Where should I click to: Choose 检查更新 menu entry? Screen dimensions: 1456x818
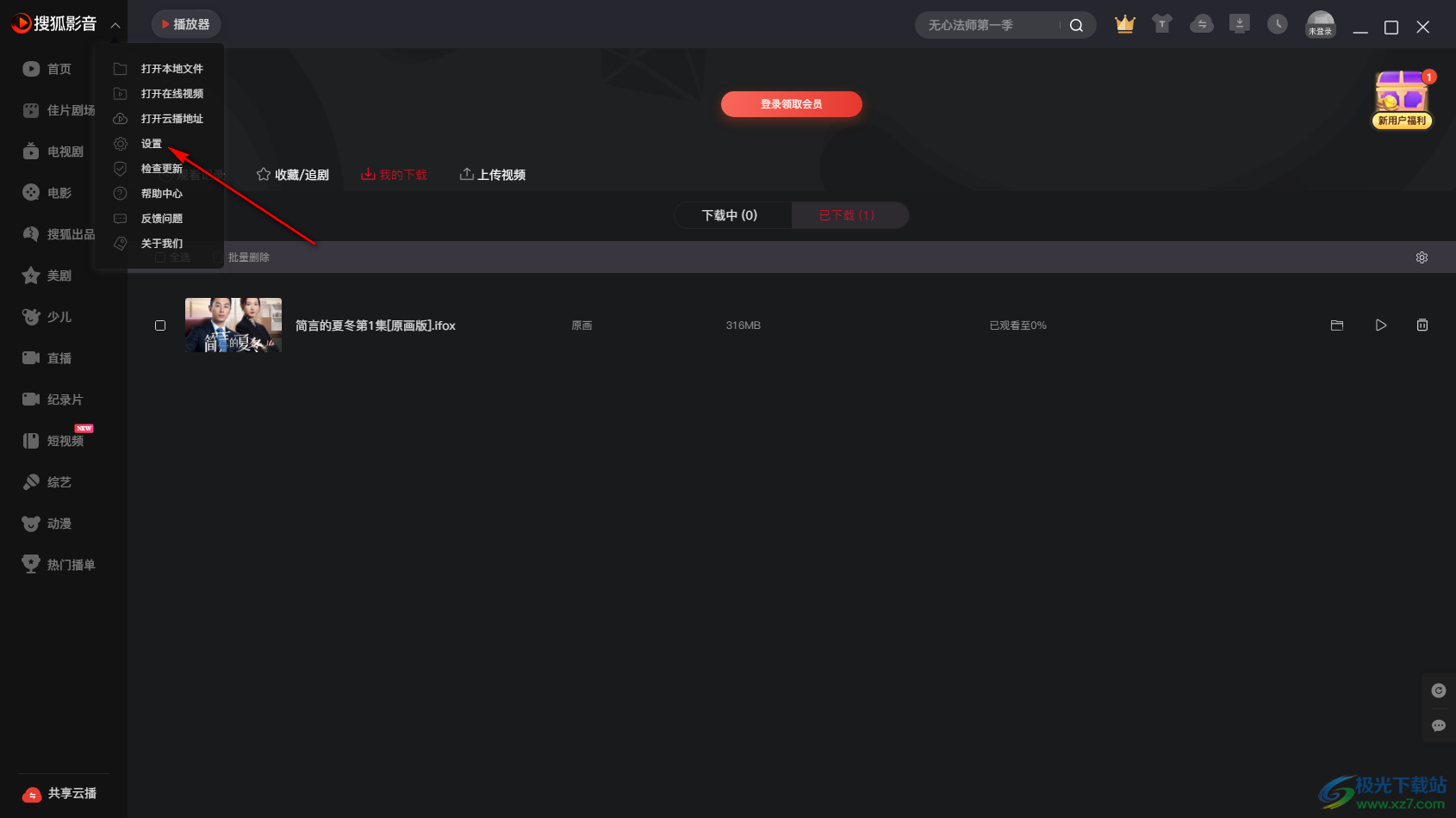click(160, 169)
